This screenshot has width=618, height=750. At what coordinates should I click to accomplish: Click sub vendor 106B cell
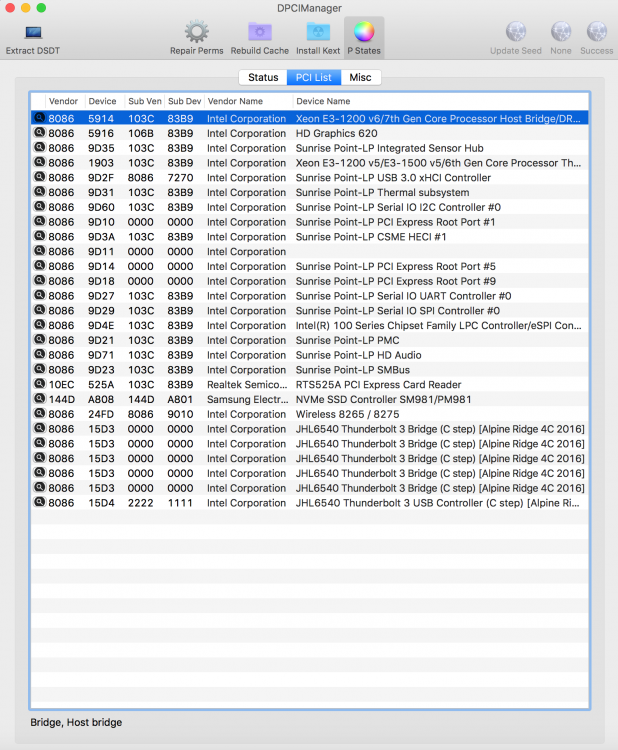141,133
